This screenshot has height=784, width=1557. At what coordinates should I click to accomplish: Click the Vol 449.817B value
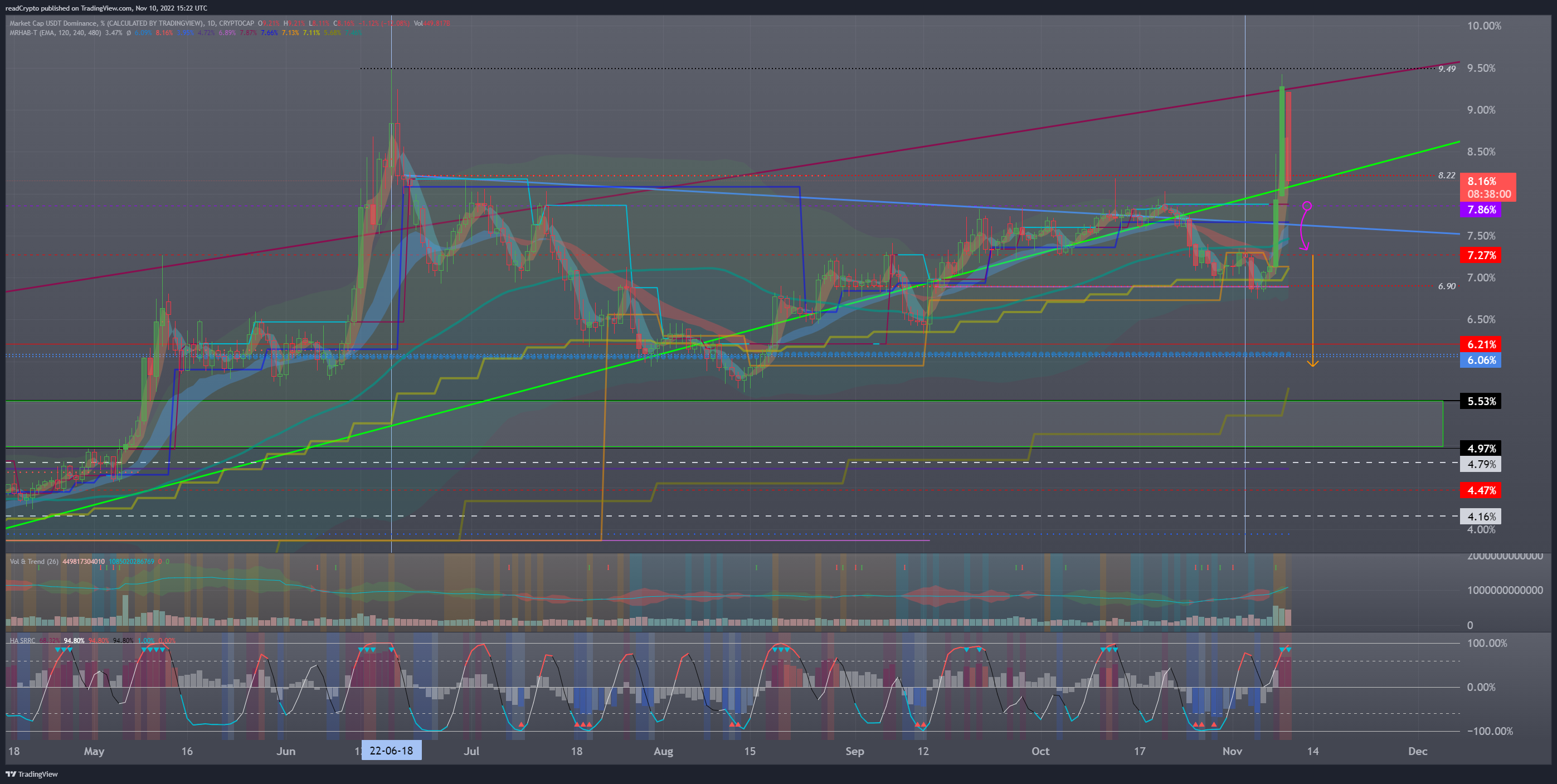coord(431,23)
